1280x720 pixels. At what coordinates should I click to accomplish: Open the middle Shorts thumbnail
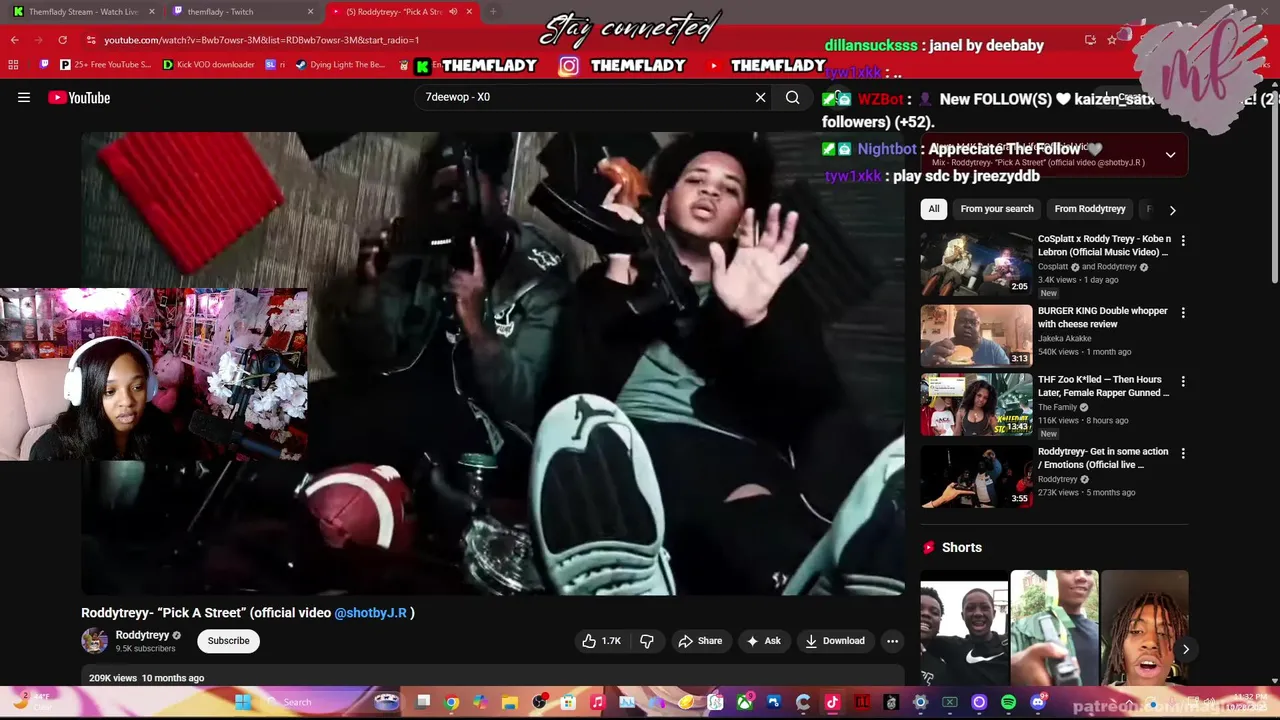pos(1054,628)
